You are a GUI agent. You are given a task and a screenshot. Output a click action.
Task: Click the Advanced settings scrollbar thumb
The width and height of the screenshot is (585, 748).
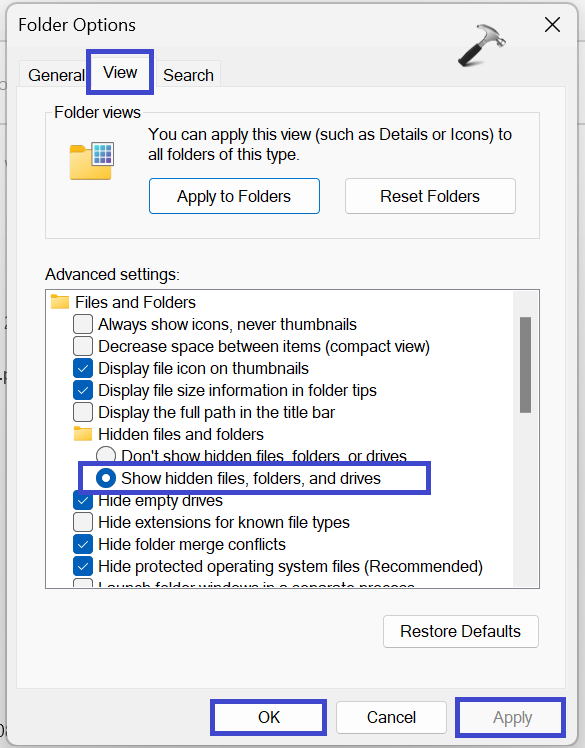[x=525, y=364]
